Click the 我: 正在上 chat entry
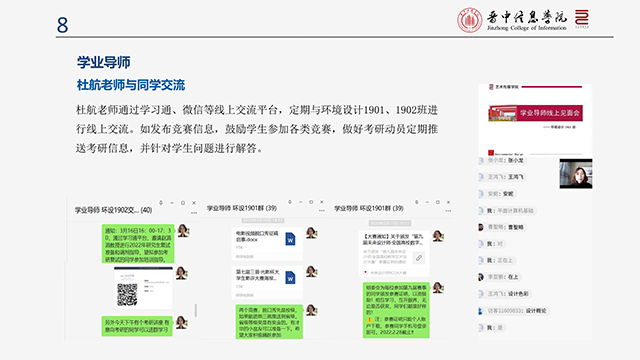This screenshot has height=360, width=640. pyautogui.click(x=499, y=260)
